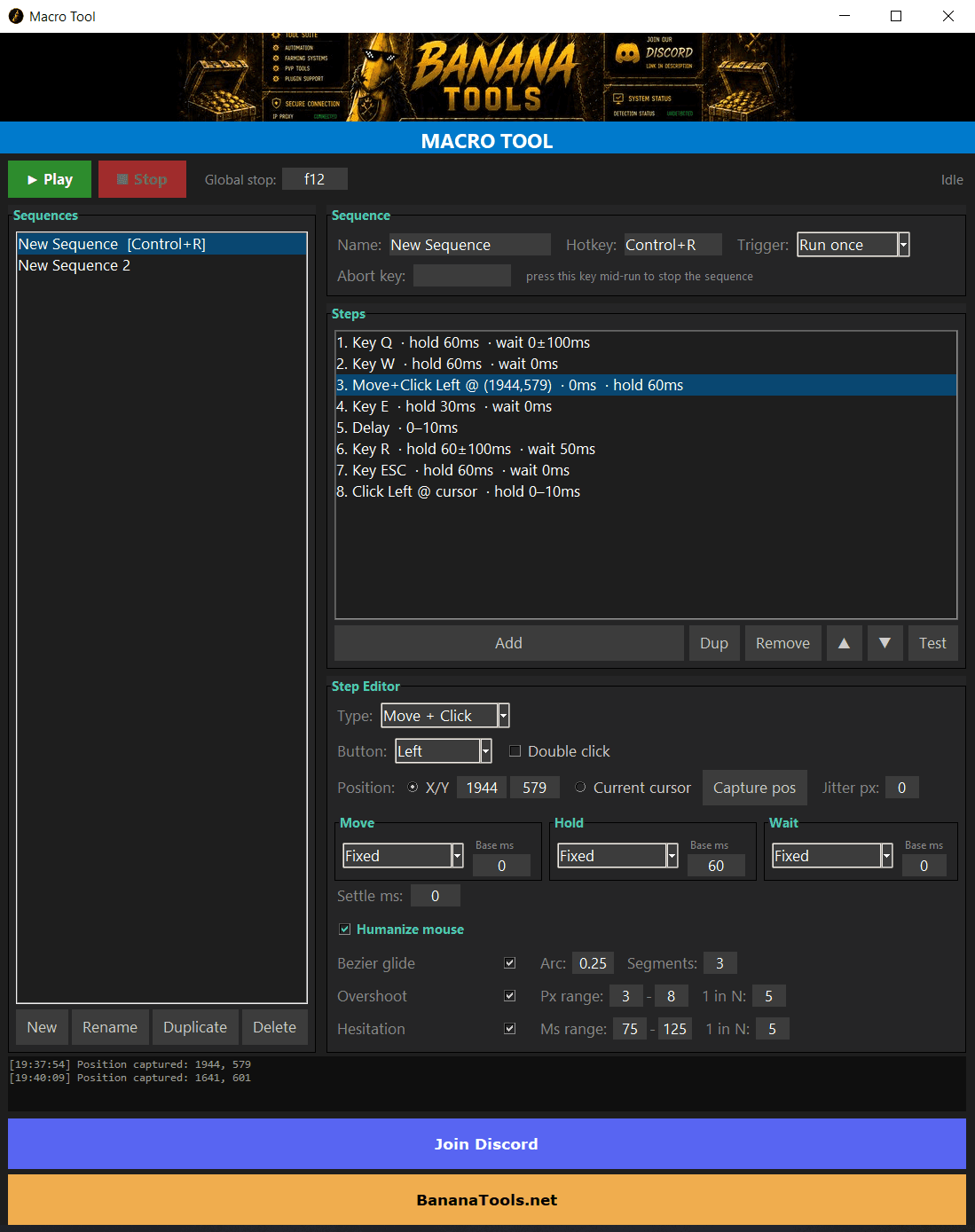Image resolution: width=975 pixels, height=1232 pixels.
Task: Open the Button dropdown showing Left
Action: point(444,751)
